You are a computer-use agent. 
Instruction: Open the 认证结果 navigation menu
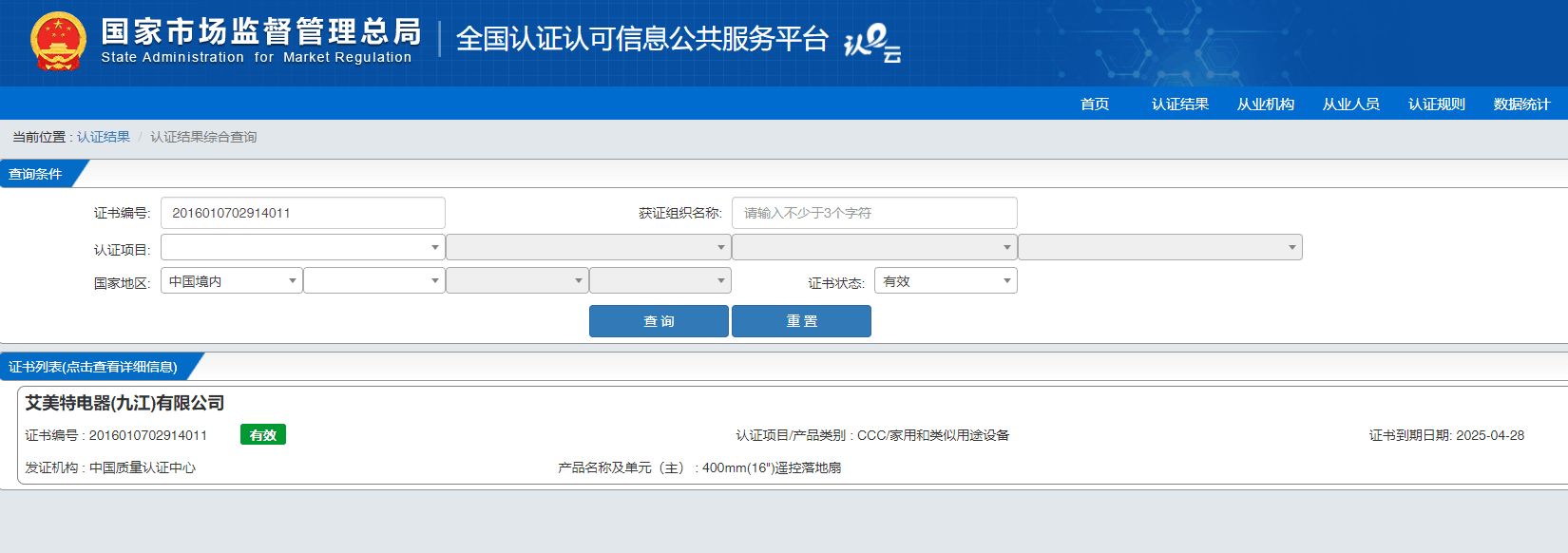[1180, 104]
